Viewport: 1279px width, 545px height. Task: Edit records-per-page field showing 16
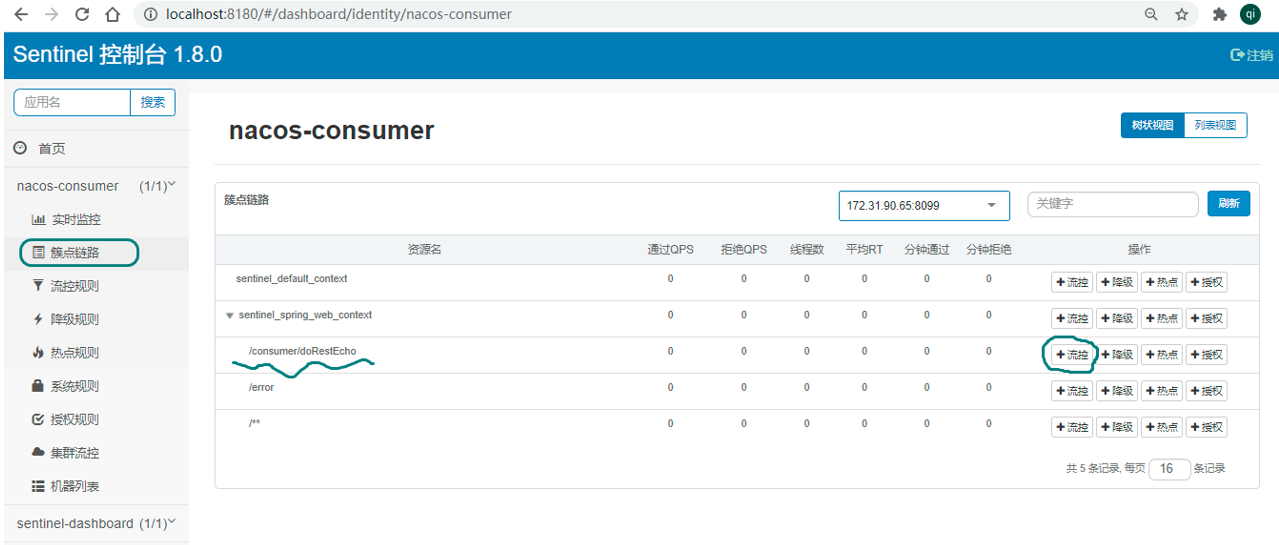1169,468
